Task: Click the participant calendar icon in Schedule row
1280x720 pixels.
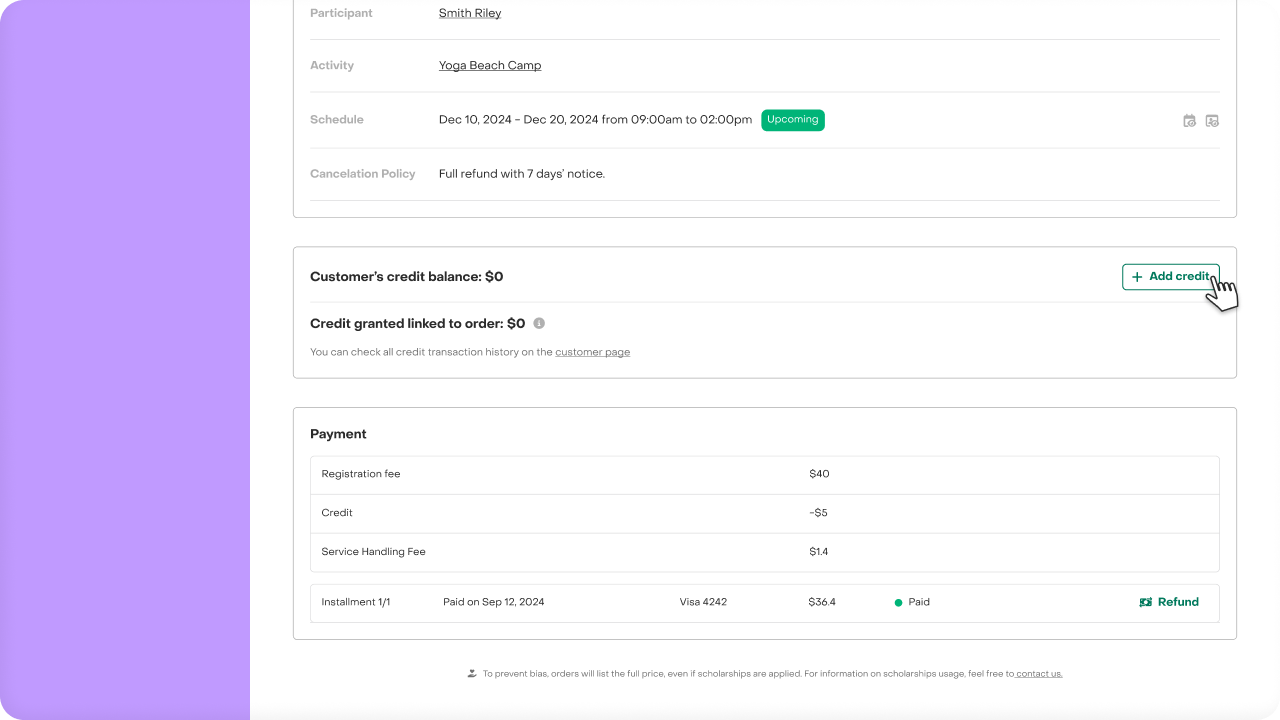Action: coord(1212,121)
